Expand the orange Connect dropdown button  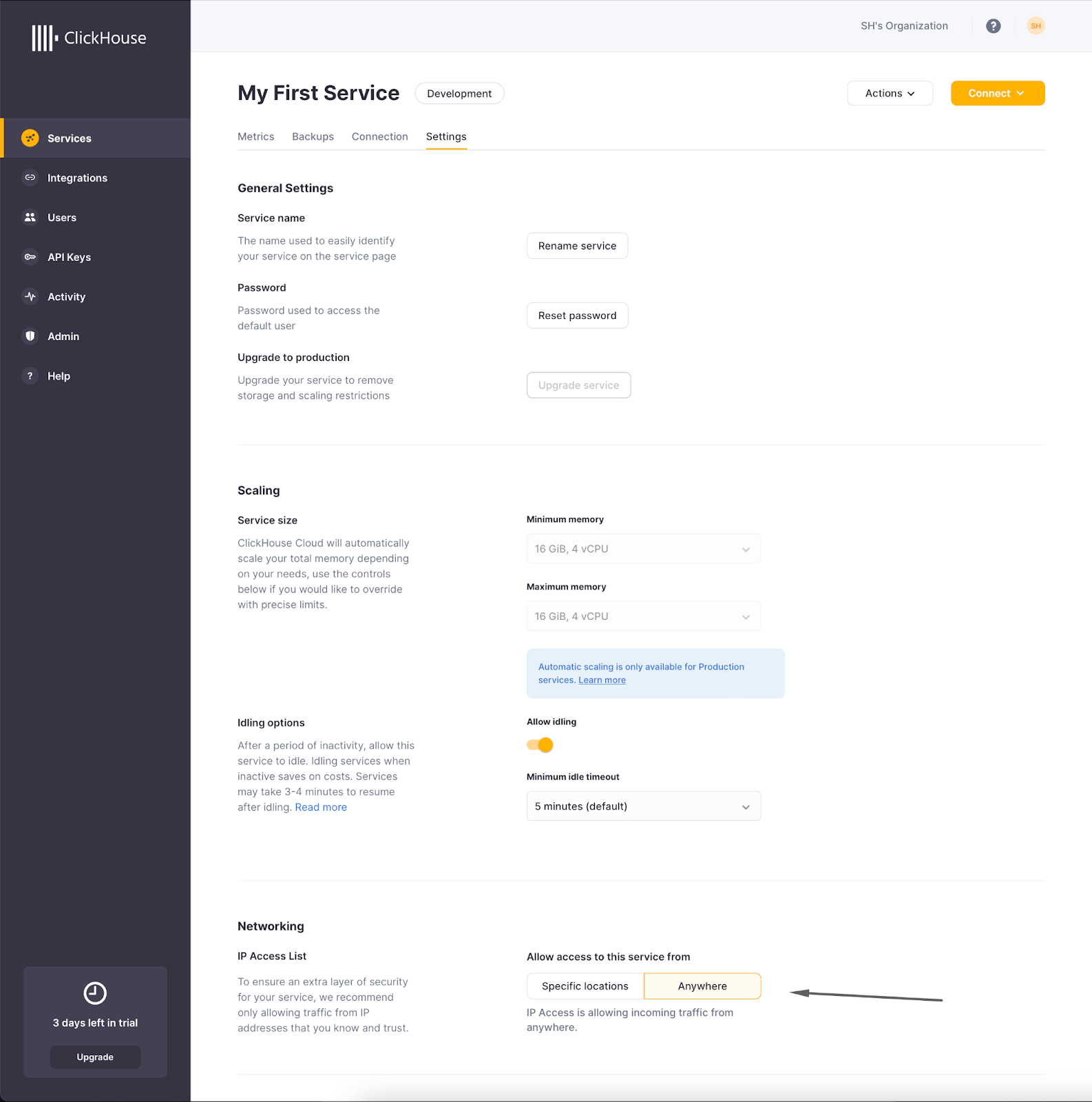(x=998, y=94)
